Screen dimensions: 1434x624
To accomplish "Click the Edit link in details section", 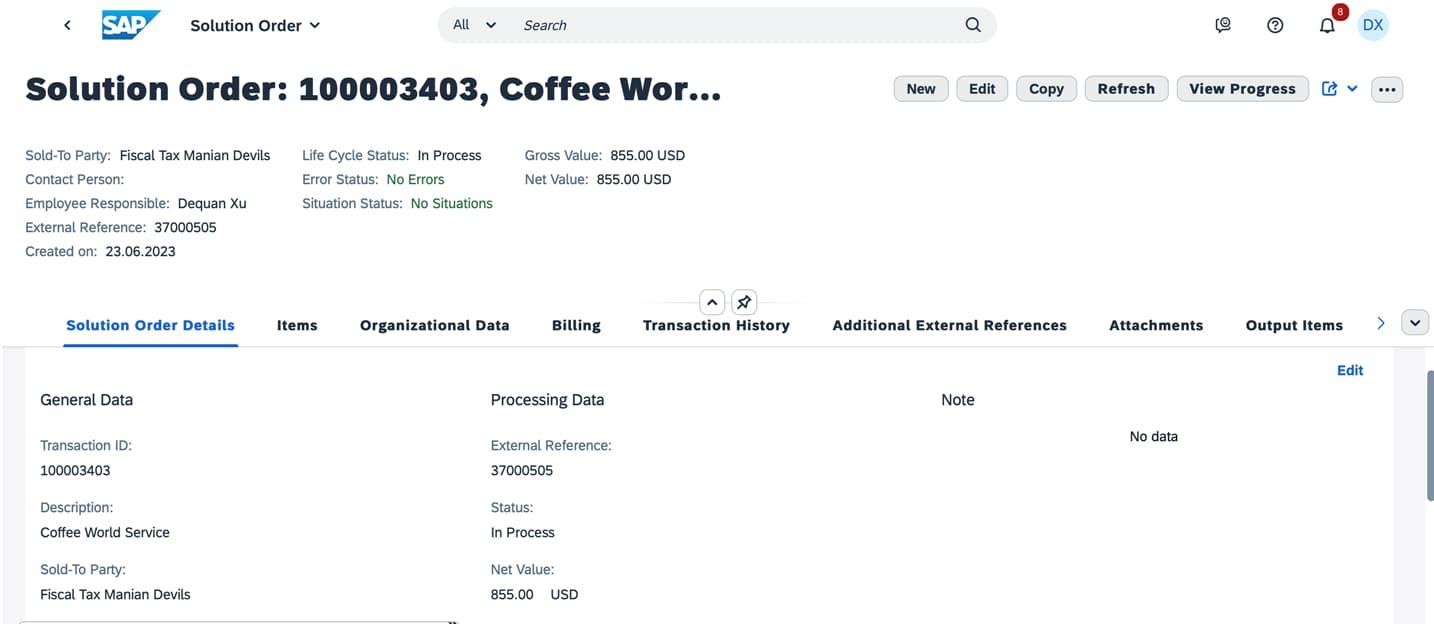I will click(x=1350, y=370).
